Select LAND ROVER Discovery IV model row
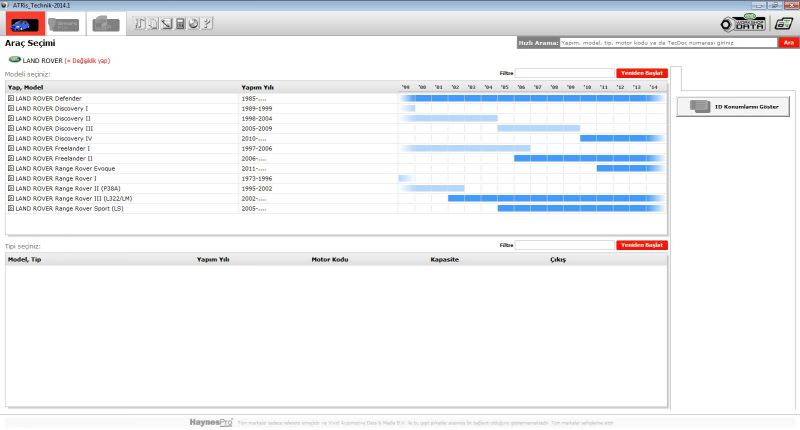 point(54,138)
